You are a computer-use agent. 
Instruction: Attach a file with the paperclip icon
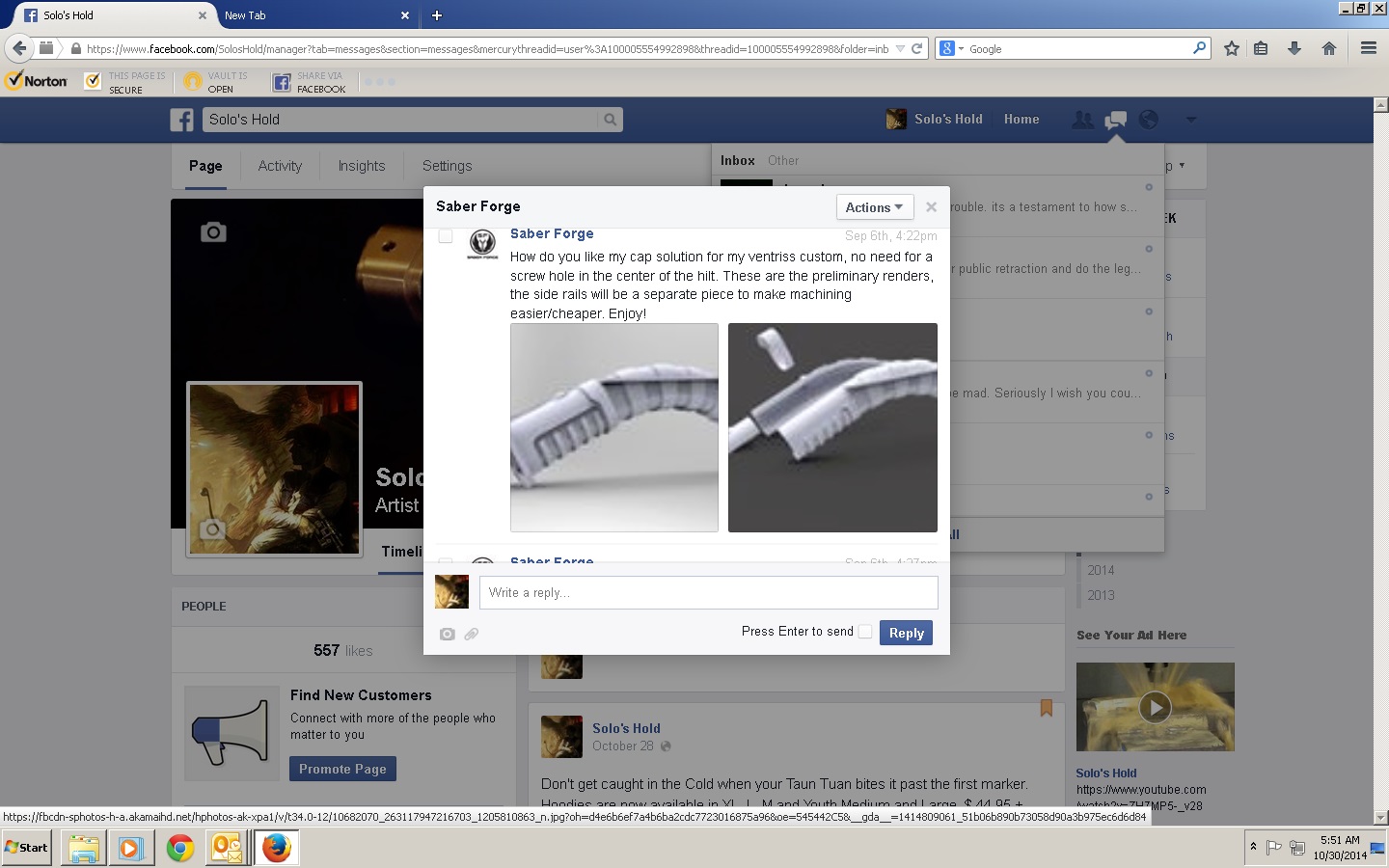pos(472,634)
